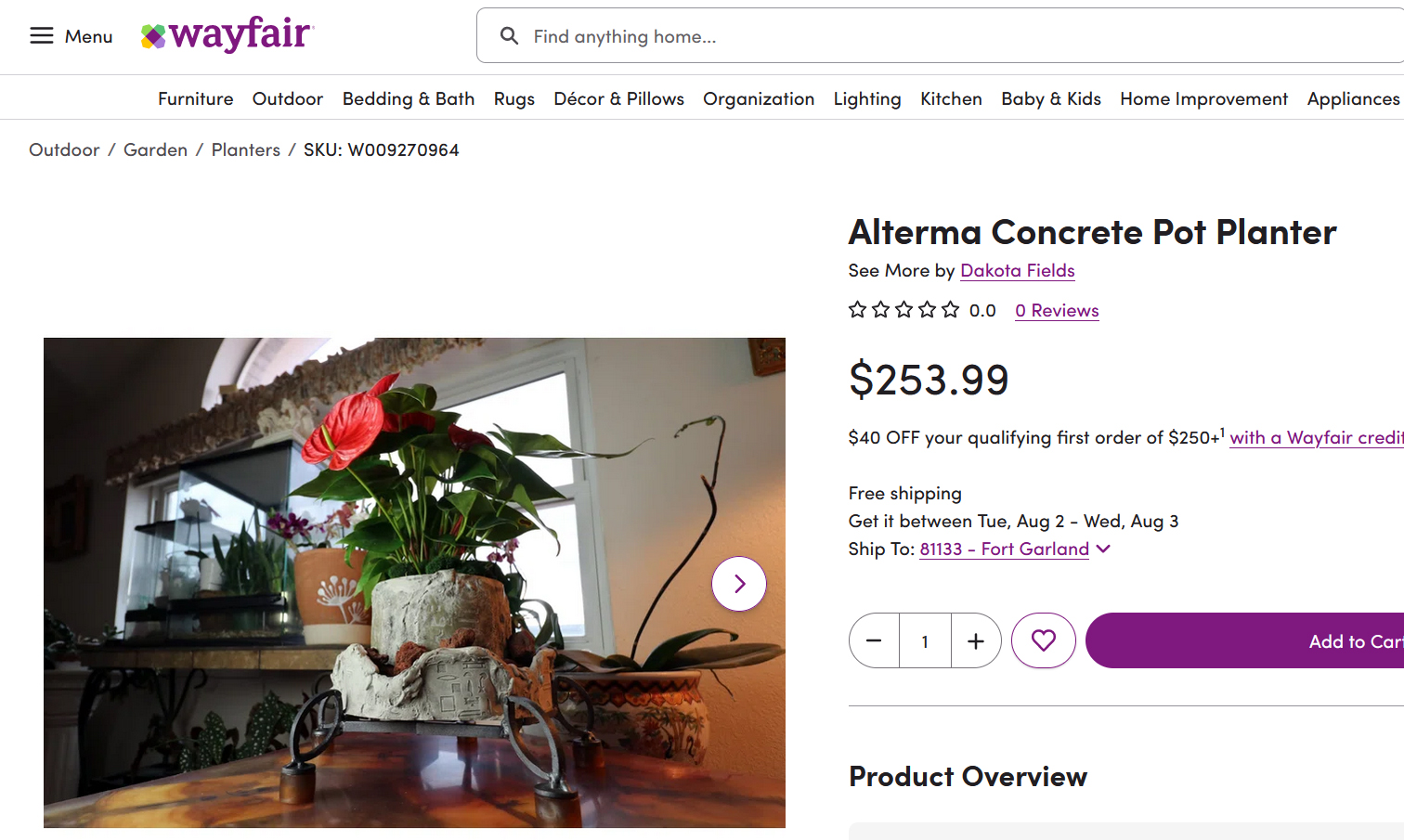Open the Décor & Pillows menu

point(618,98)
